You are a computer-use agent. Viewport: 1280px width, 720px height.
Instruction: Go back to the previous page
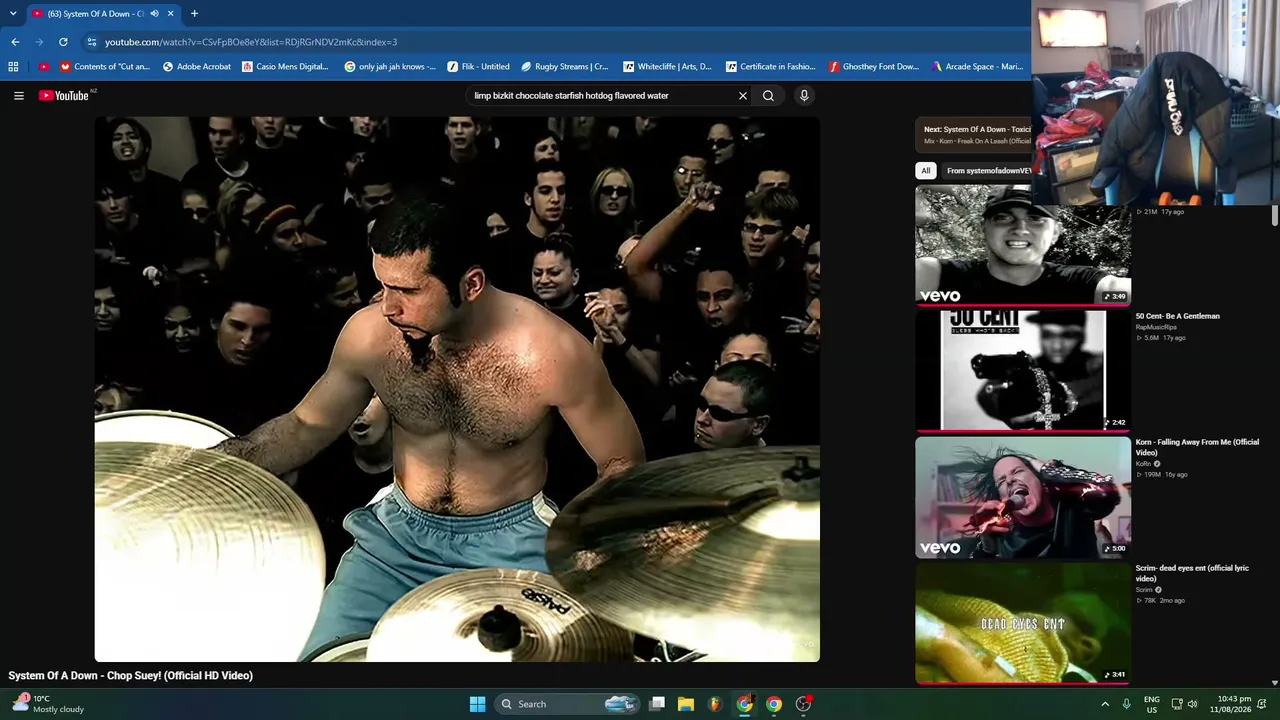(15, 42)
